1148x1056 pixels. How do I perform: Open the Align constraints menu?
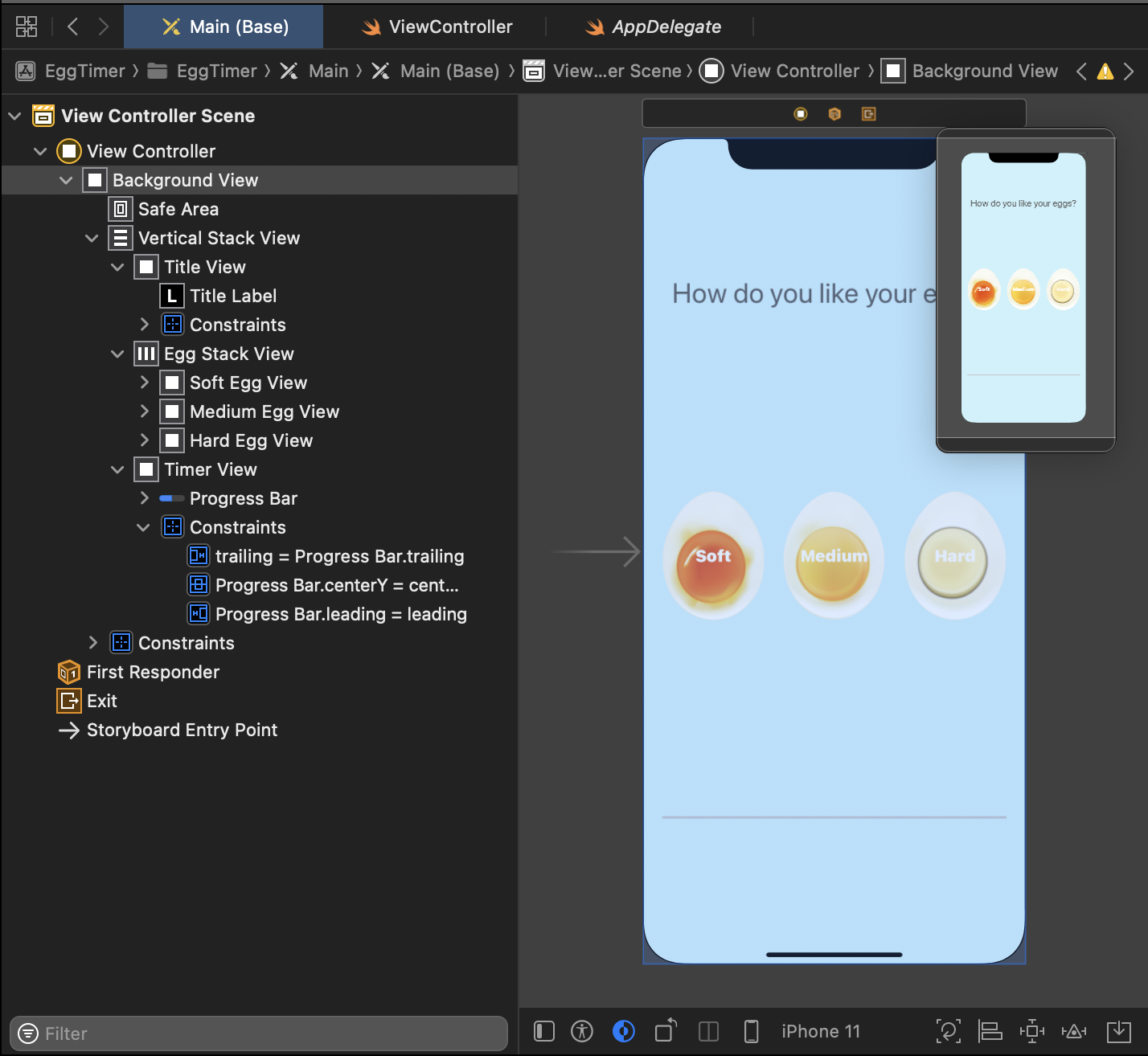[x=990, y=1031]
